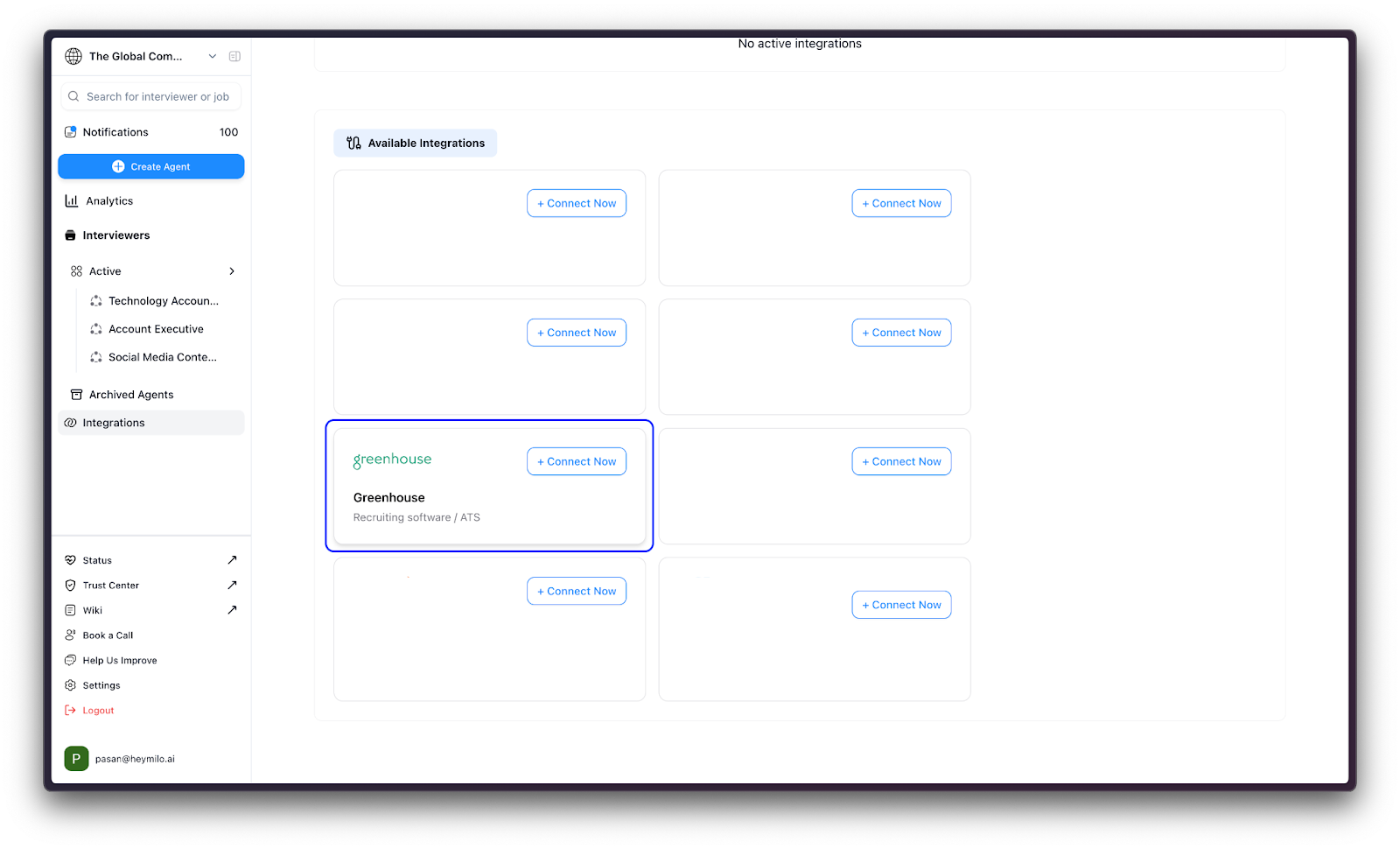Click the Greenhouse logo

(392, 460)
